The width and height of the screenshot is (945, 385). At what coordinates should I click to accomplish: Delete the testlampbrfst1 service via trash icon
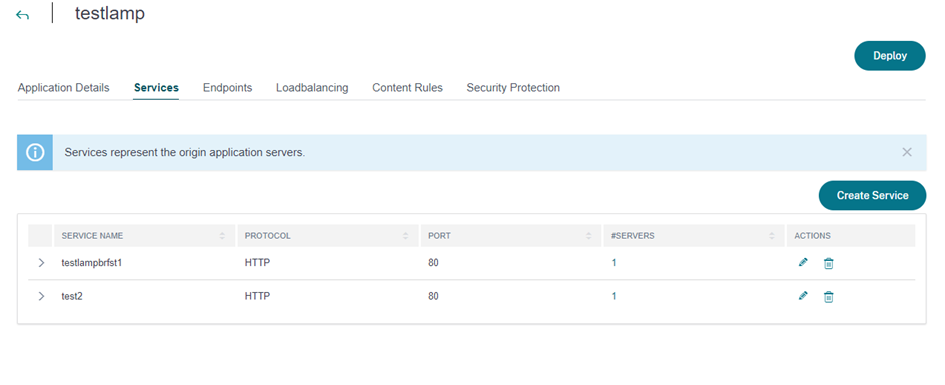pos(829,263)
